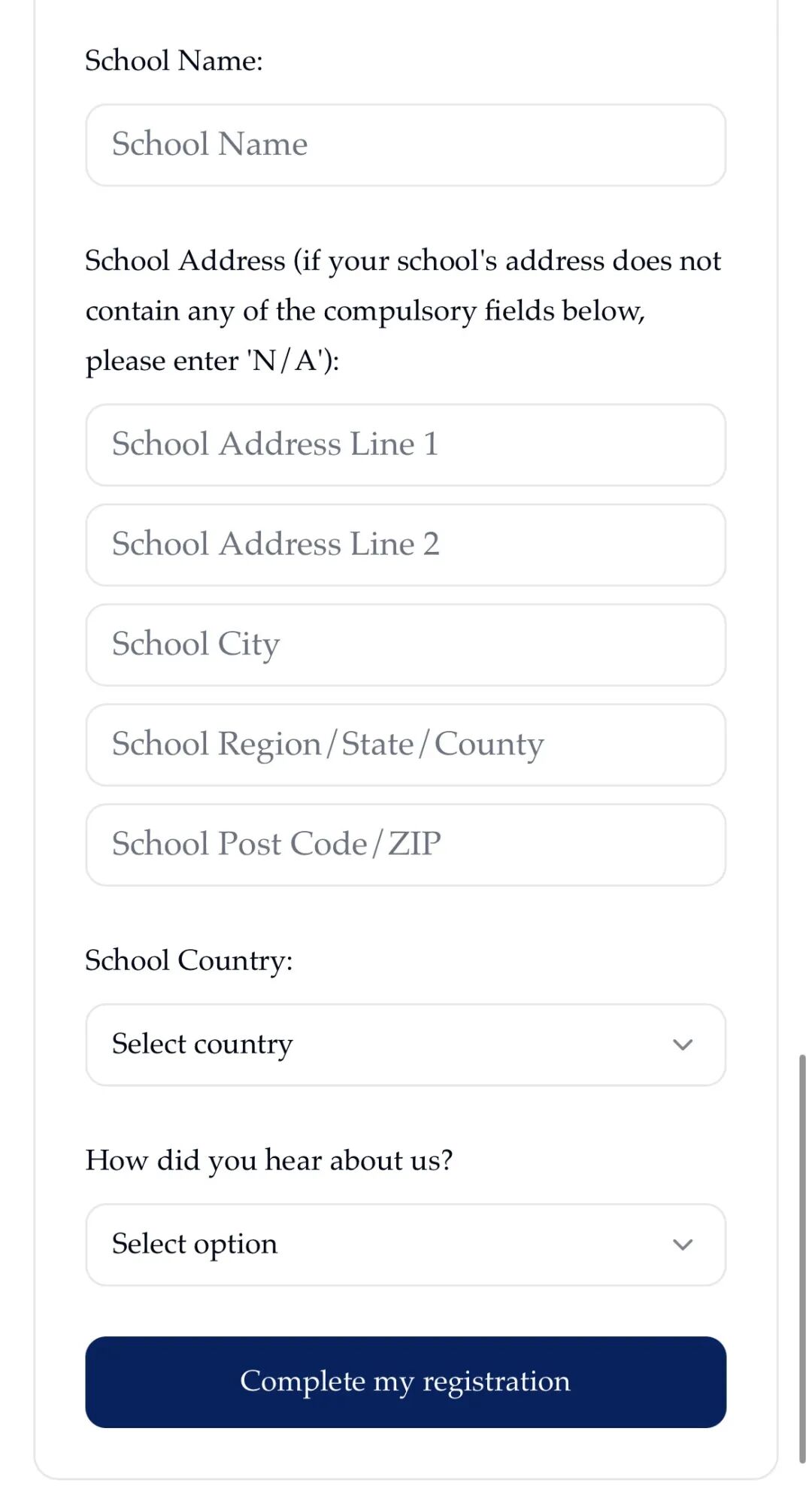This screenshot has width=812, height=1501.
Task: Expand the 'How did you hear' dropdown
Action: [x=405, y=1245]
